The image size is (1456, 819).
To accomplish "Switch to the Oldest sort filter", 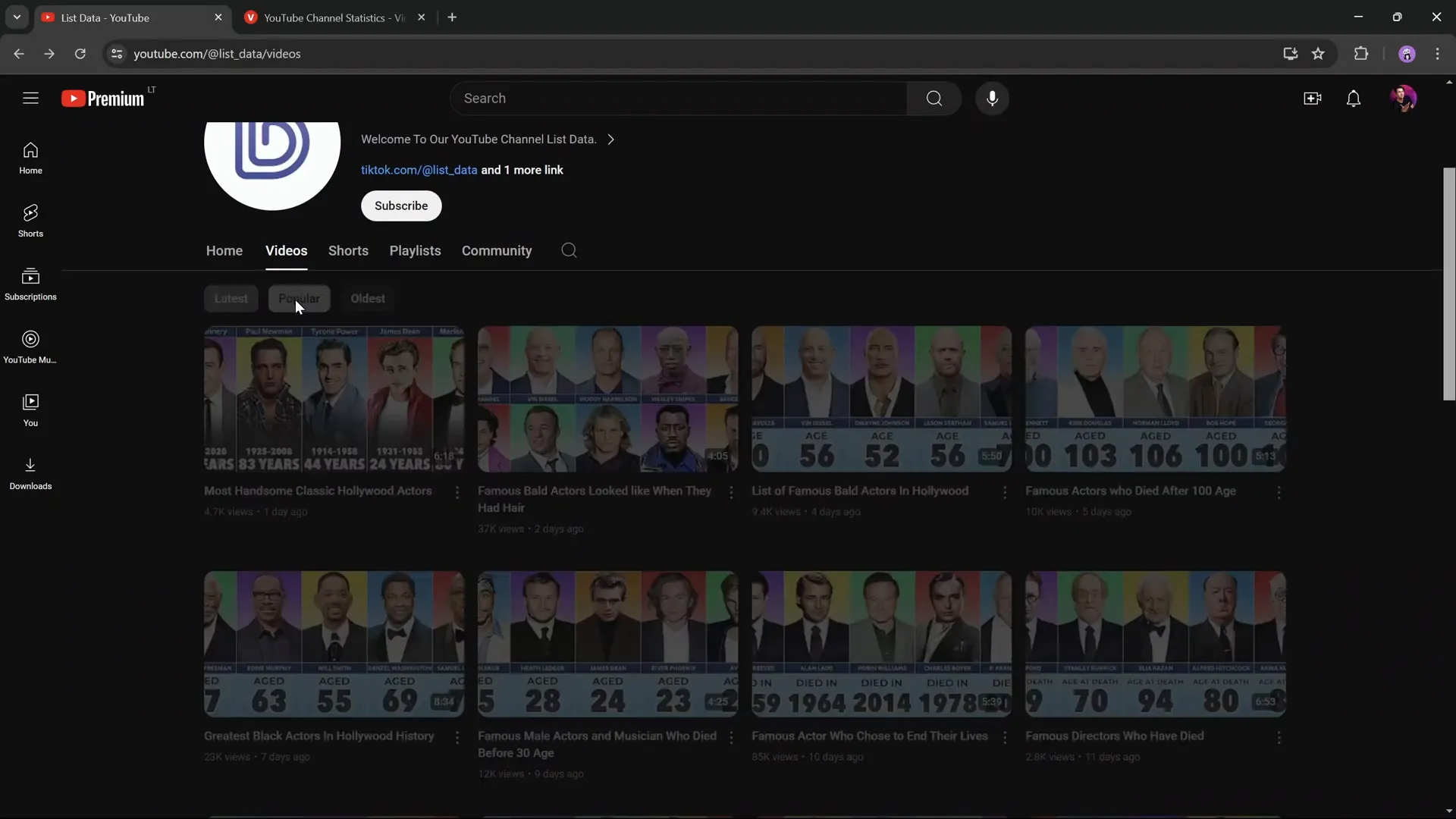I will tap(368, 298).
